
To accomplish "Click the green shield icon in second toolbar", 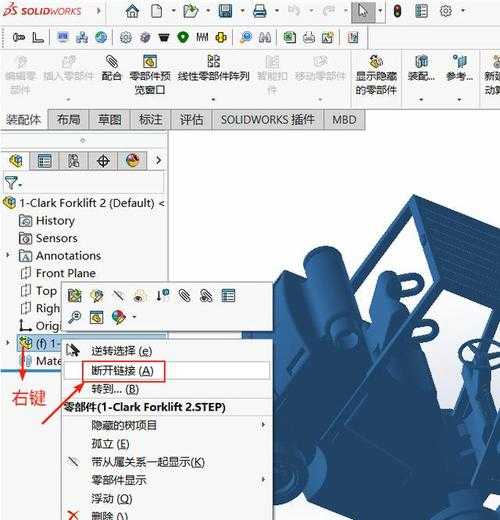I will (x=183, y=37).
